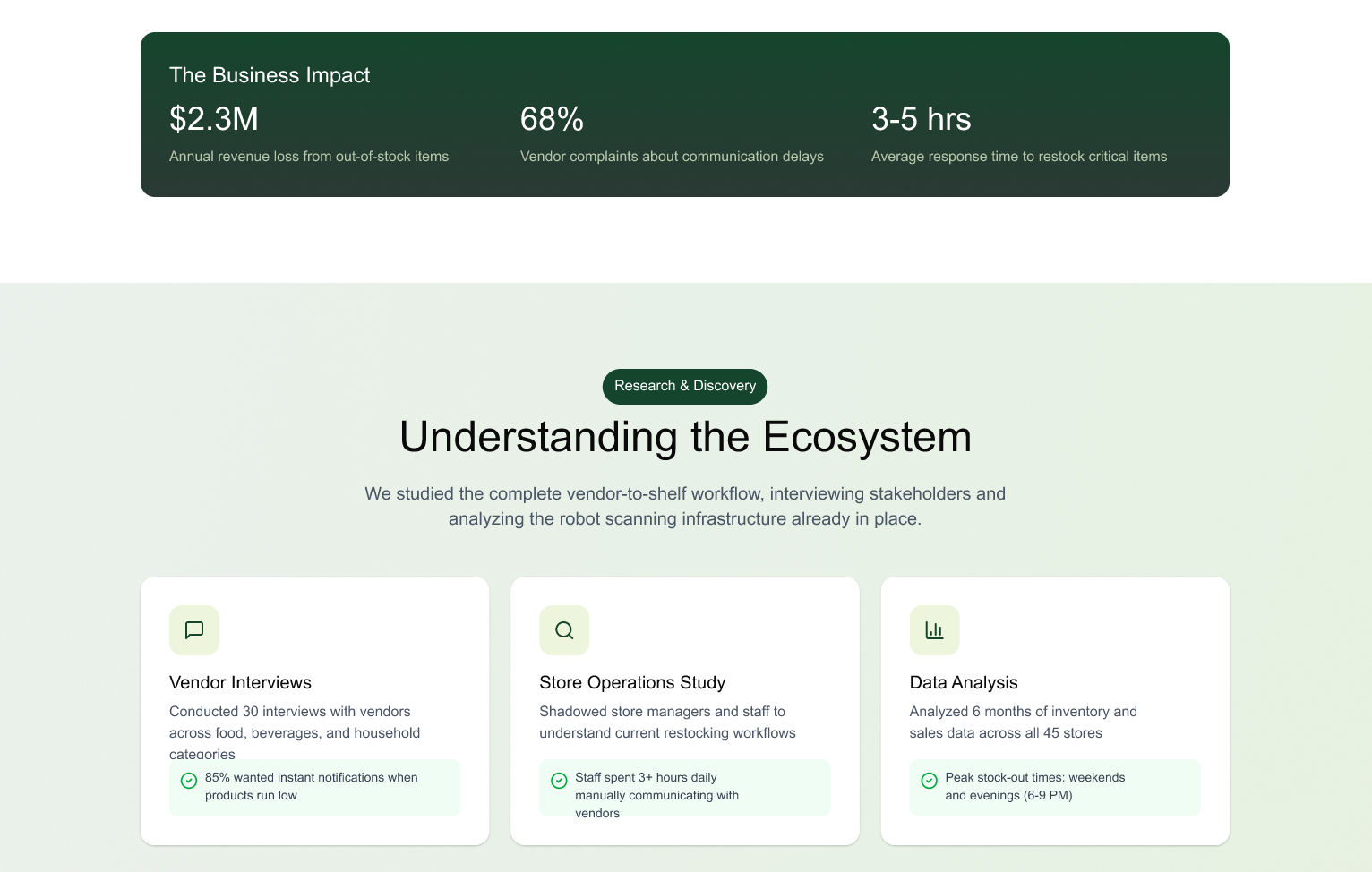Viewport: 1372px width, 872px height.
Task: Click the Data Analysis card title
Action: pos(964,682)
